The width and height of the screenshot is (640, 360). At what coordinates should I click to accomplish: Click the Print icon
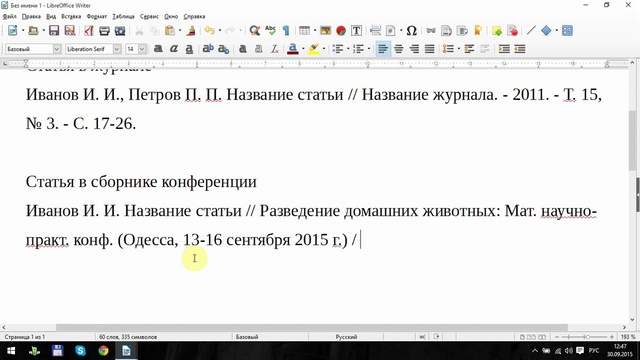pyautogui.click(x=104, y=31)
